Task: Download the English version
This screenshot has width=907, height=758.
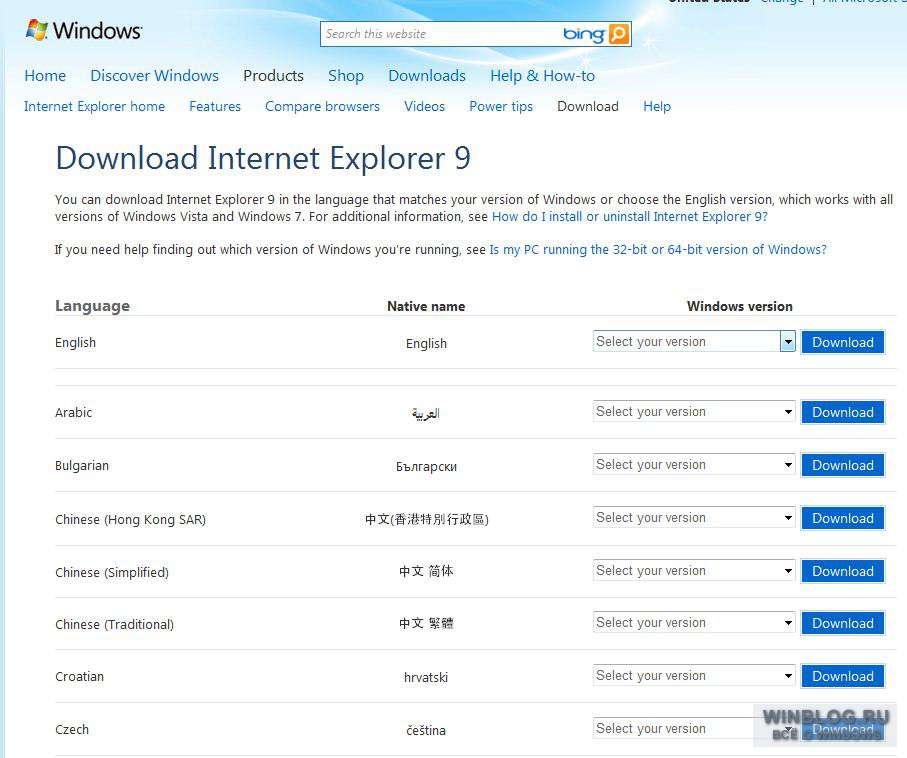Action: point(843,343)
